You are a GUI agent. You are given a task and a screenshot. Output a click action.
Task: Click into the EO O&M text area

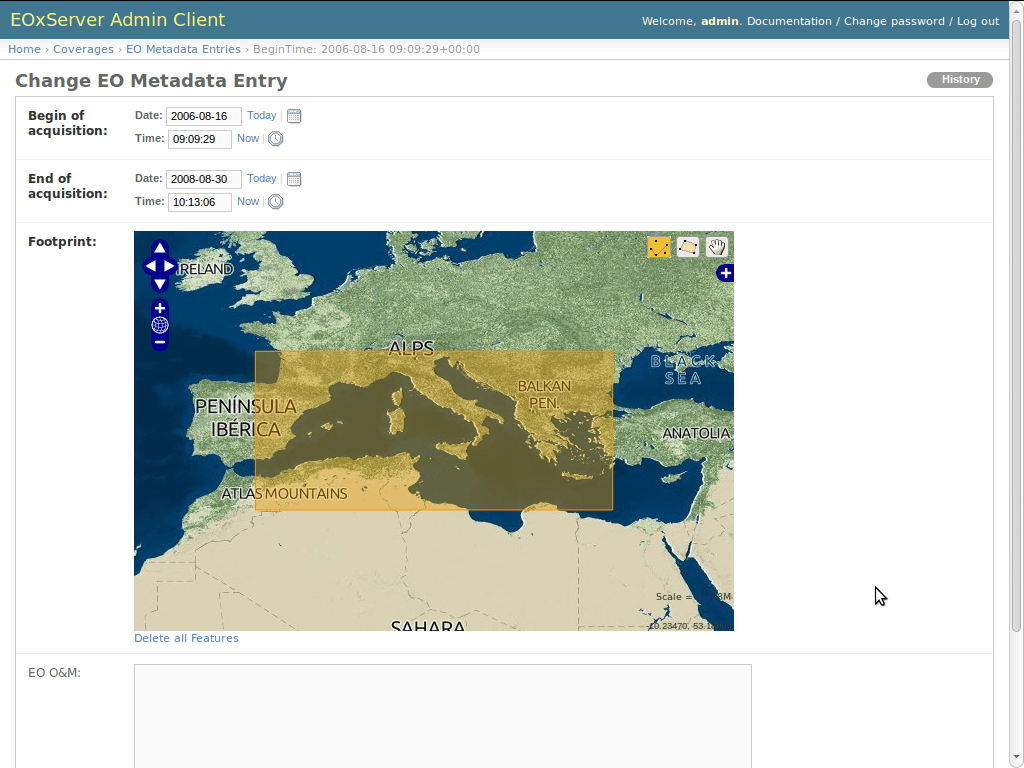443,716
